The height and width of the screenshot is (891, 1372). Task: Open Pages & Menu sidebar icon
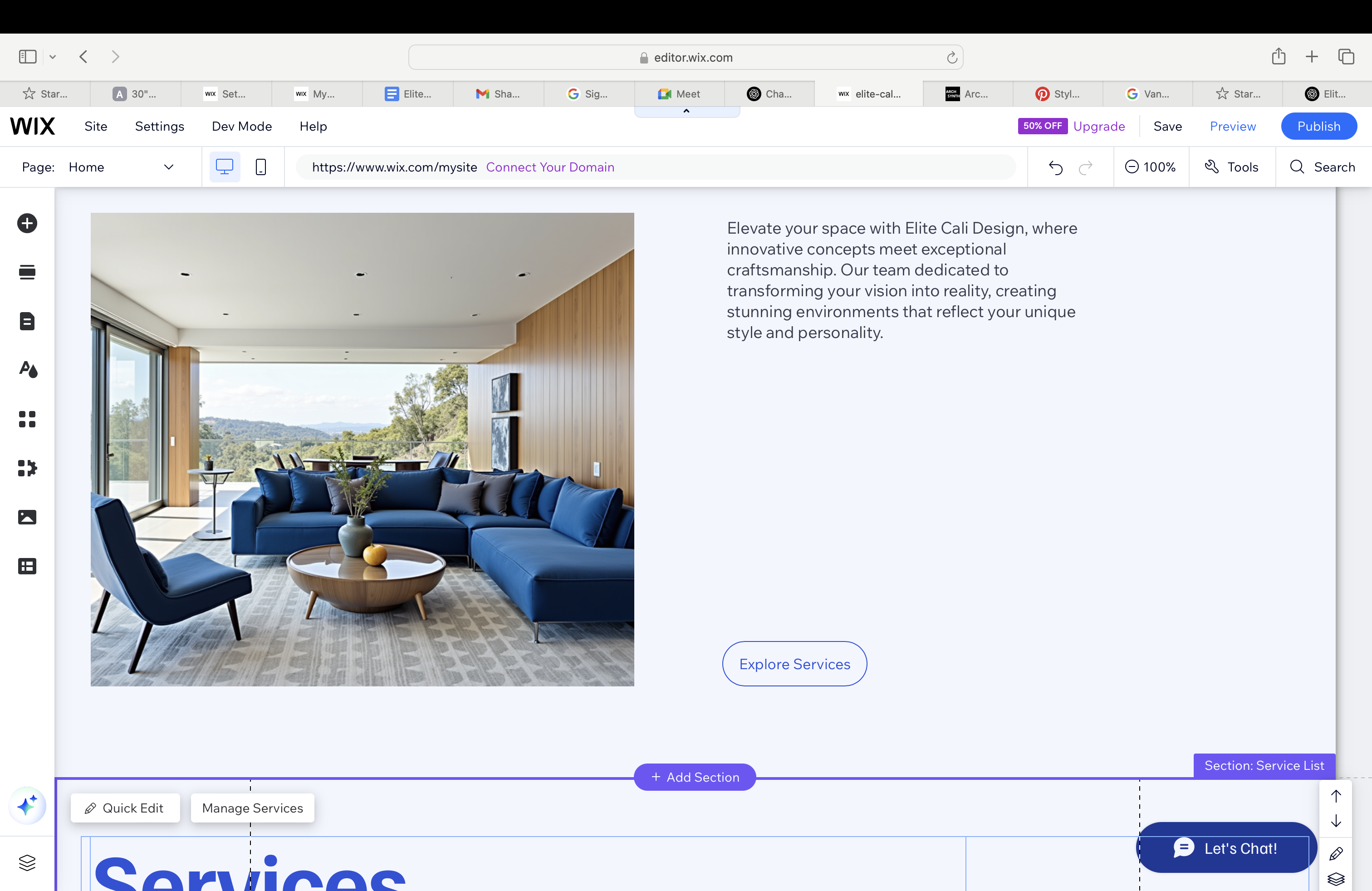point(27,321)
